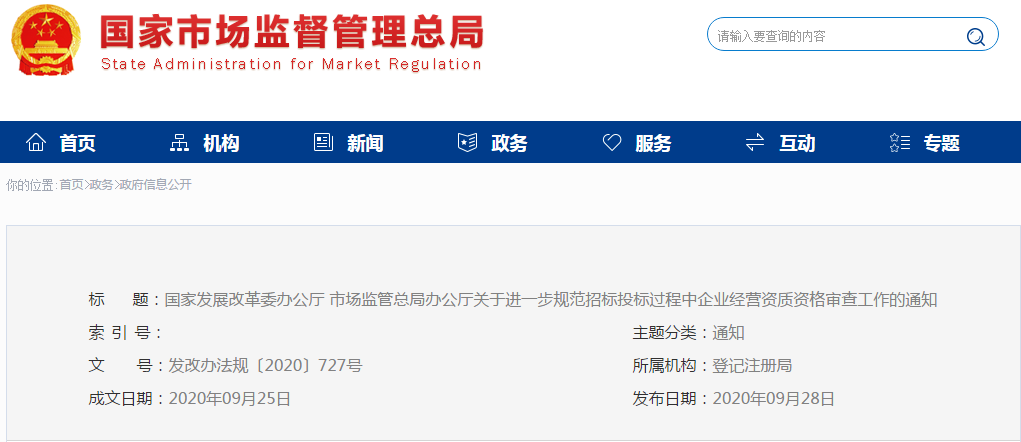Screen dimensions: 1021x442
Task: Go to the 新闻 menu item
Action: pyautogui.click(x=365, y=143)
